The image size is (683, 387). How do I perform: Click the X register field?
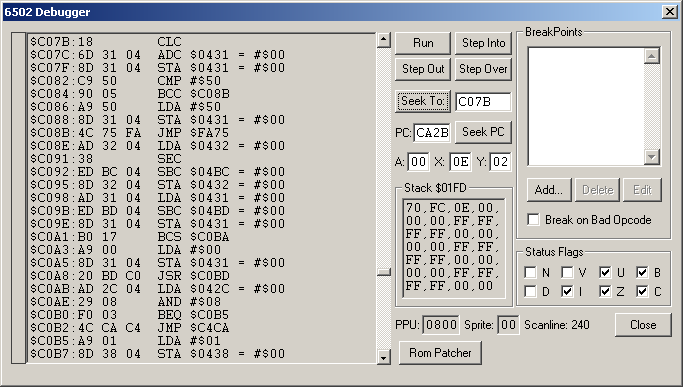click(460, 162)
